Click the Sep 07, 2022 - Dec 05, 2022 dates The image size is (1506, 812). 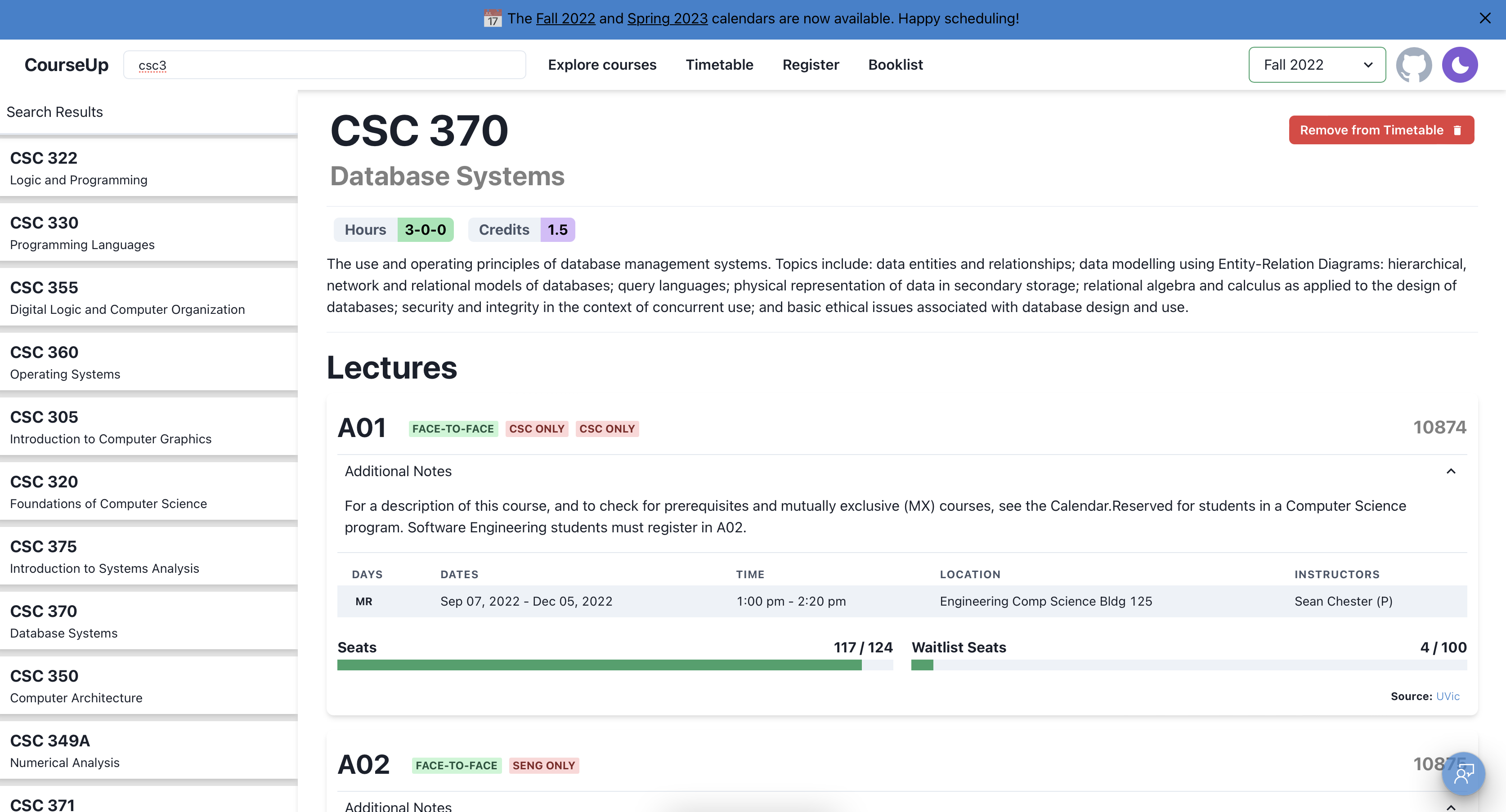coord(526,602)
